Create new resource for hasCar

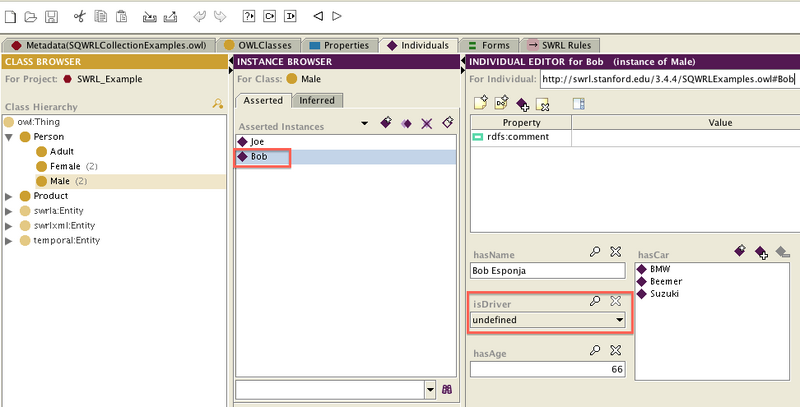click(740, 250)
